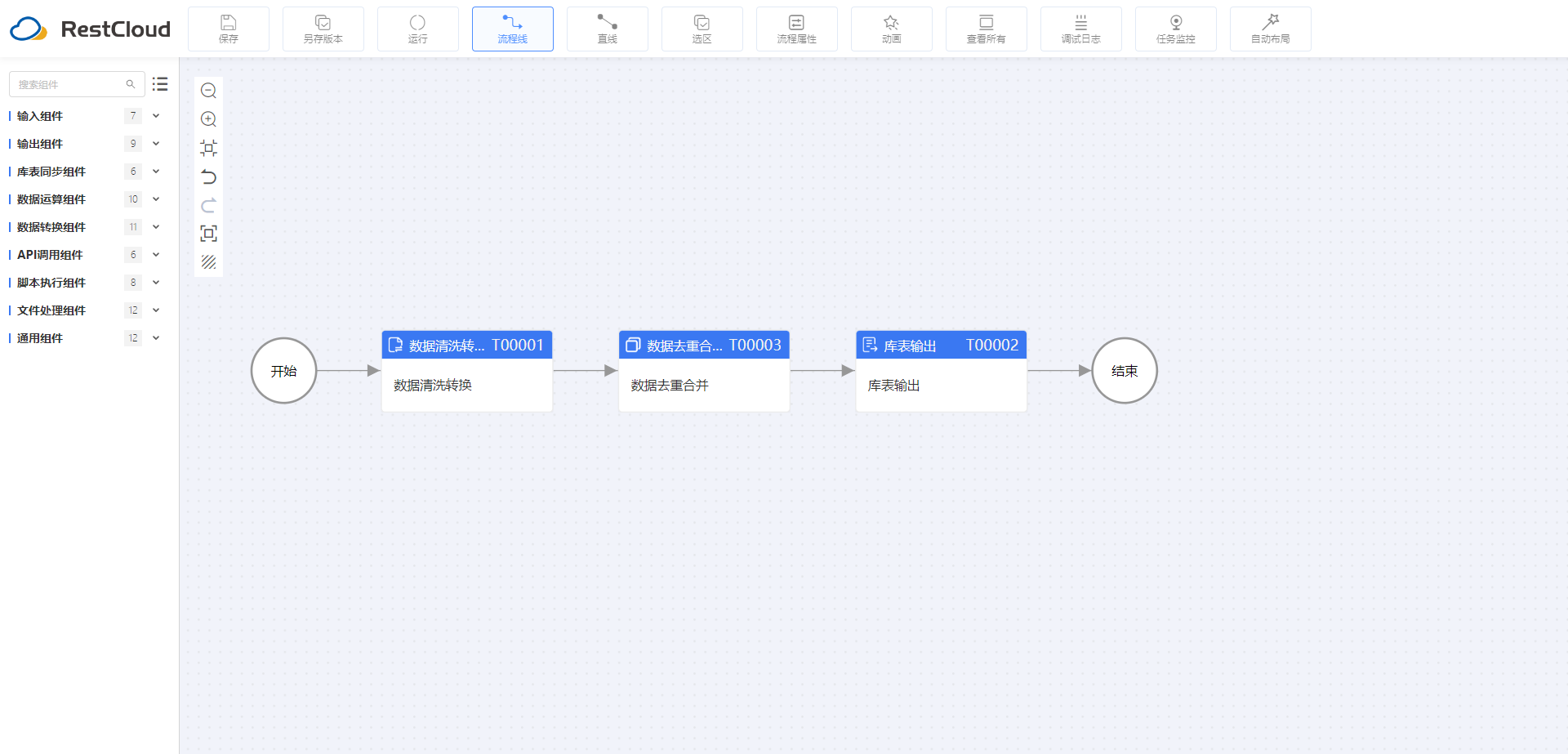Undo the last canvas action
The width and height of the screenshot is (1568, 754).
209,176
